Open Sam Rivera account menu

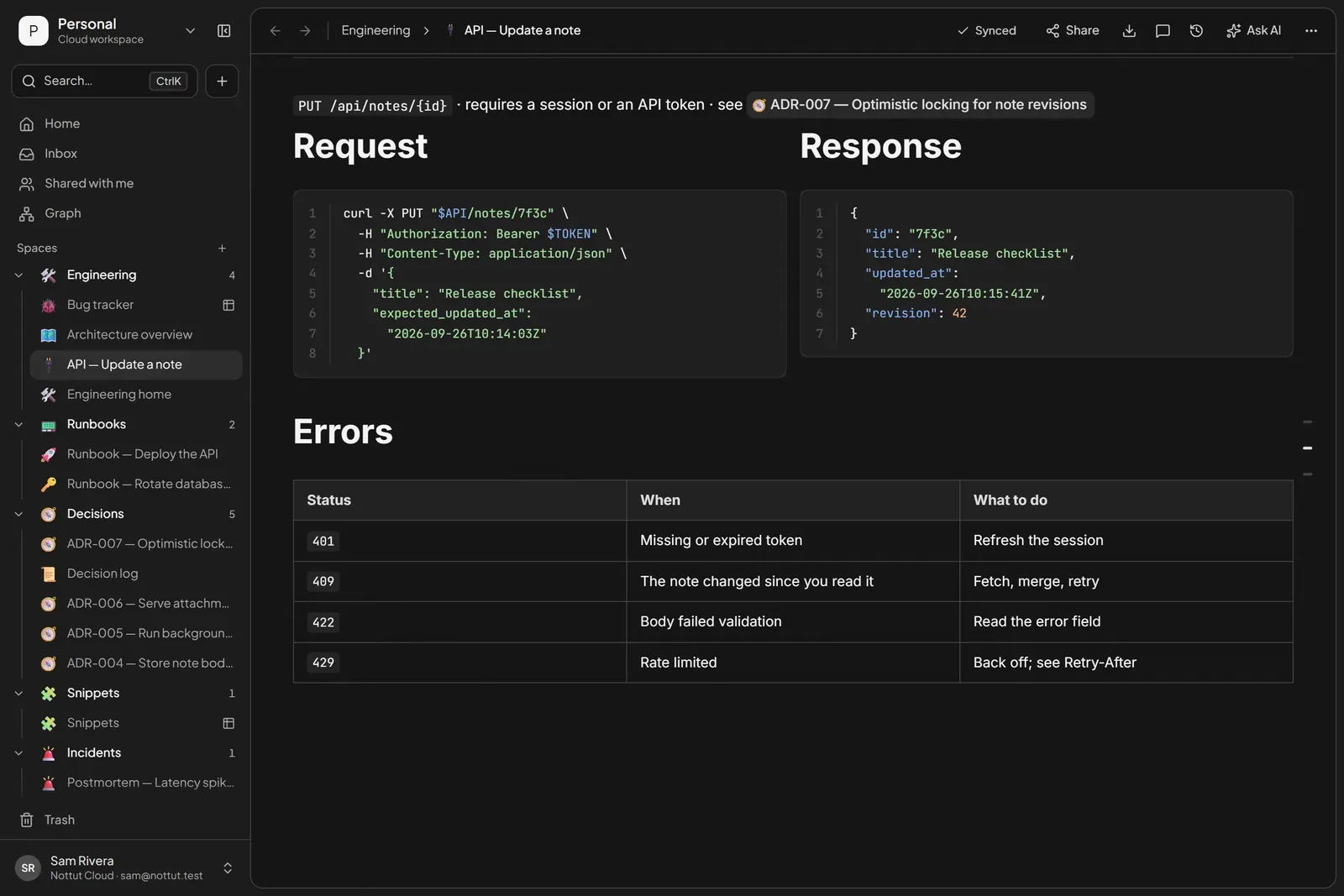tap(125, 868)
